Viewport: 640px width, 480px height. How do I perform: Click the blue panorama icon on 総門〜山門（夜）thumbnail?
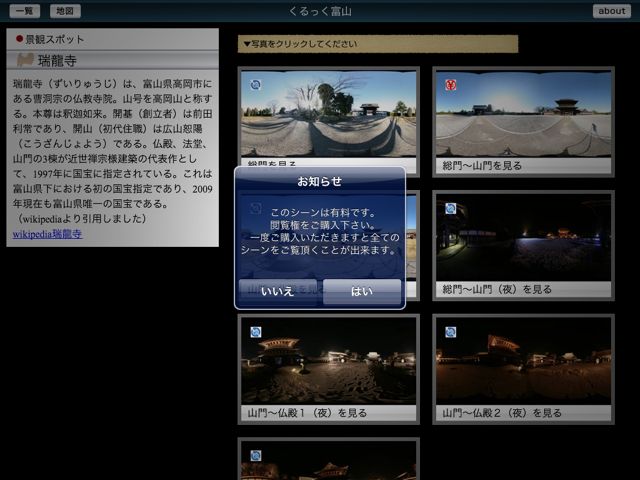click(451, 208)
